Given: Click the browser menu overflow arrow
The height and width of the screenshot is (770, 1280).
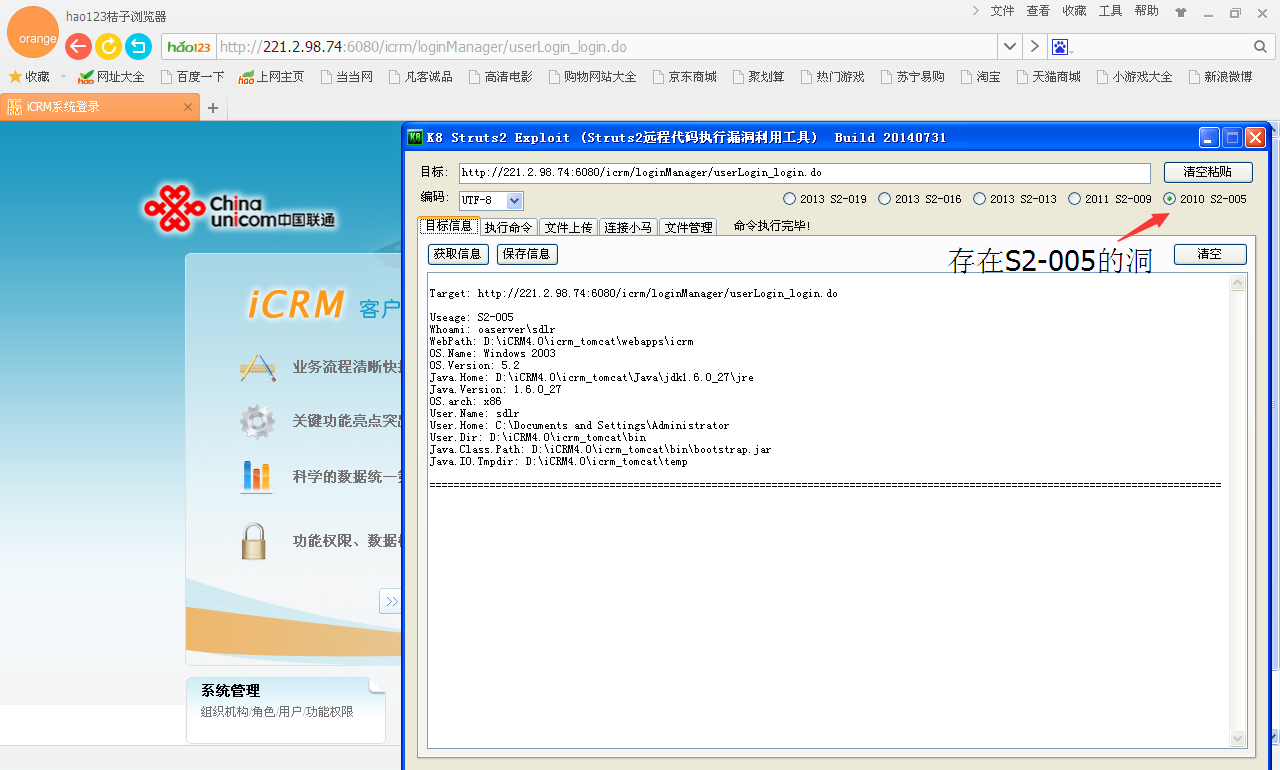Looking at the screenshot, I should click(x=976, y=11).
